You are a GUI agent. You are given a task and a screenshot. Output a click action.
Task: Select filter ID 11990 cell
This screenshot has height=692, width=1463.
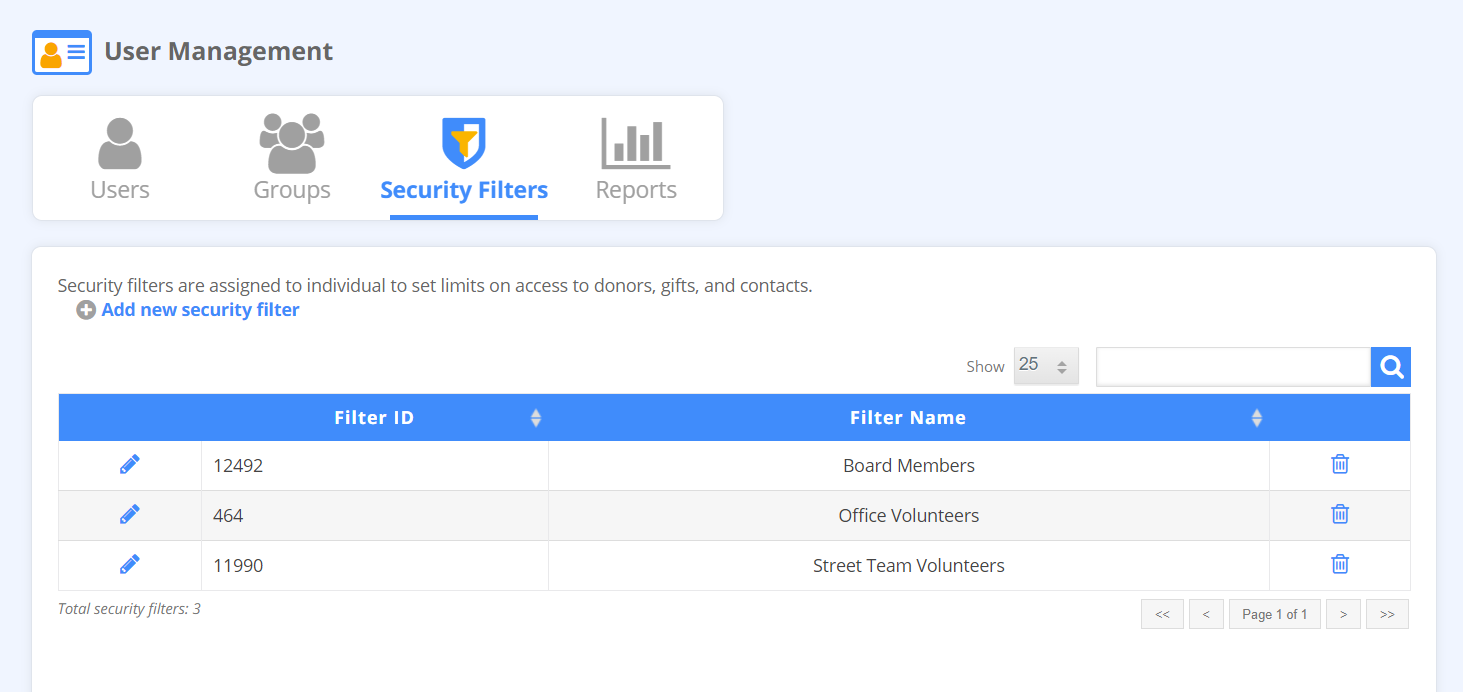coord(374,566)
